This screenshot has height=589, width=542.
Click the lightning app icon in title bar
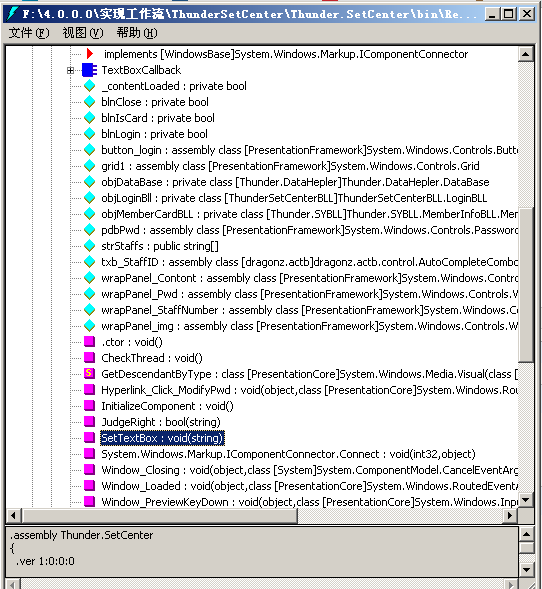click(x=12, y=14)
